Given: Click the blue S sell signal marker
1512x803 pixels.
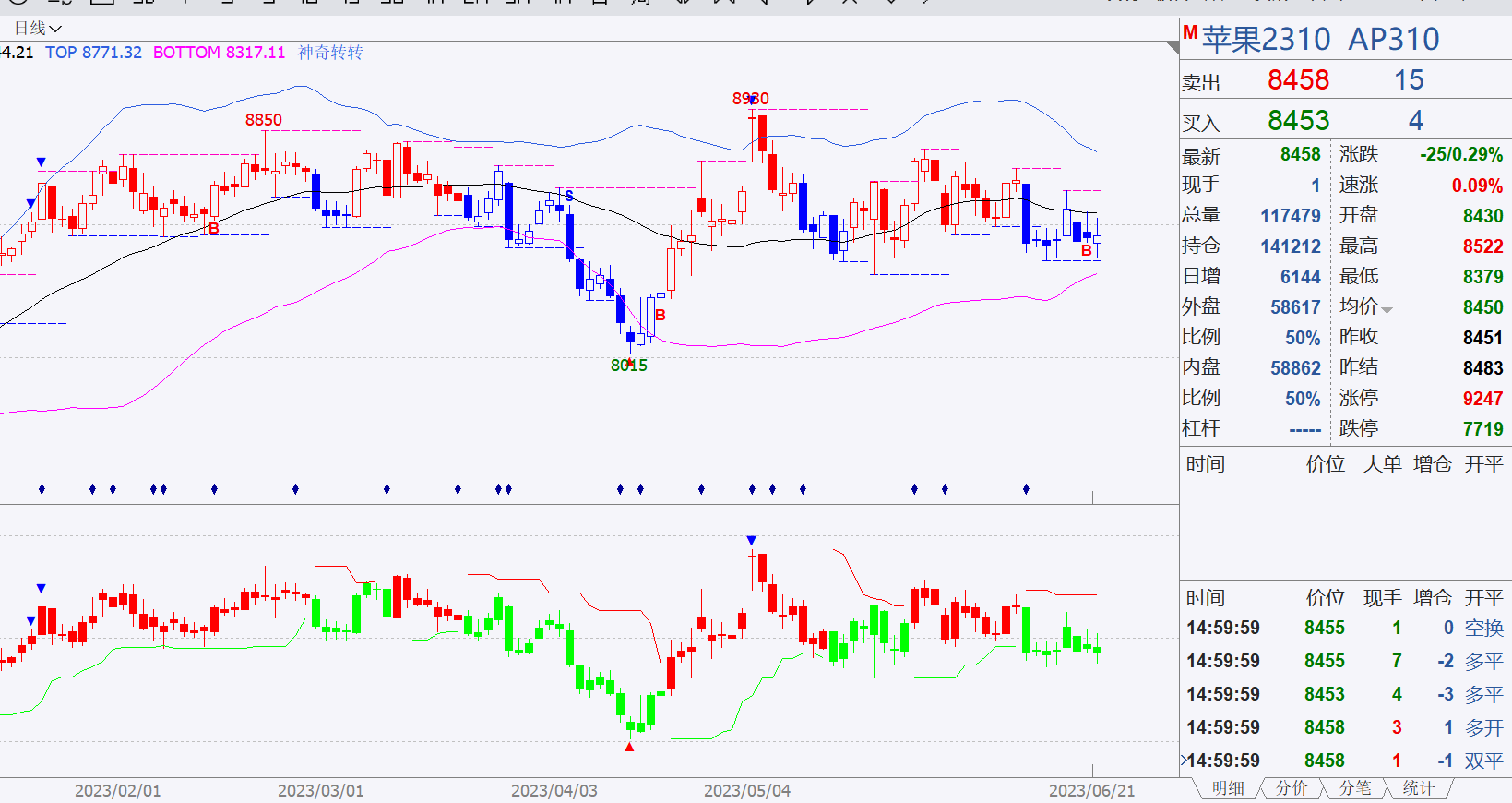Looking at the screenshot, I should click(569, 196).
